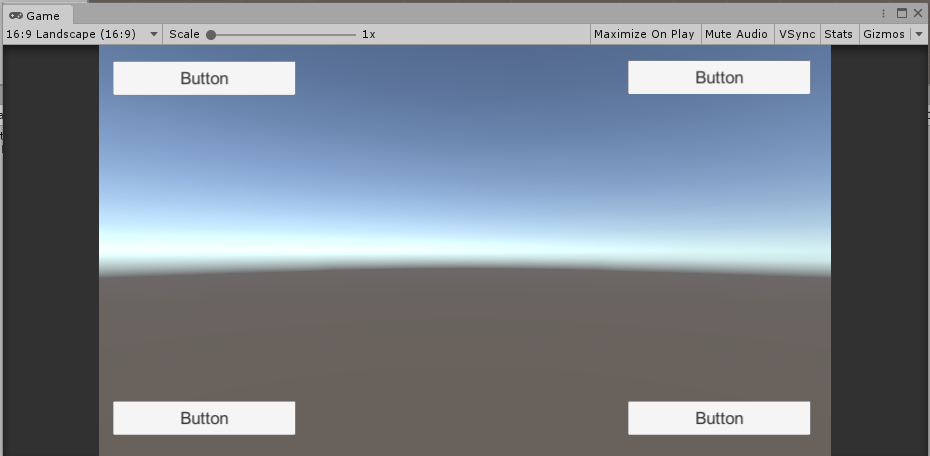This screenshot has width=930, height=456.
Task: Toggle the Stats overlay
Action: tap(839, 34)
